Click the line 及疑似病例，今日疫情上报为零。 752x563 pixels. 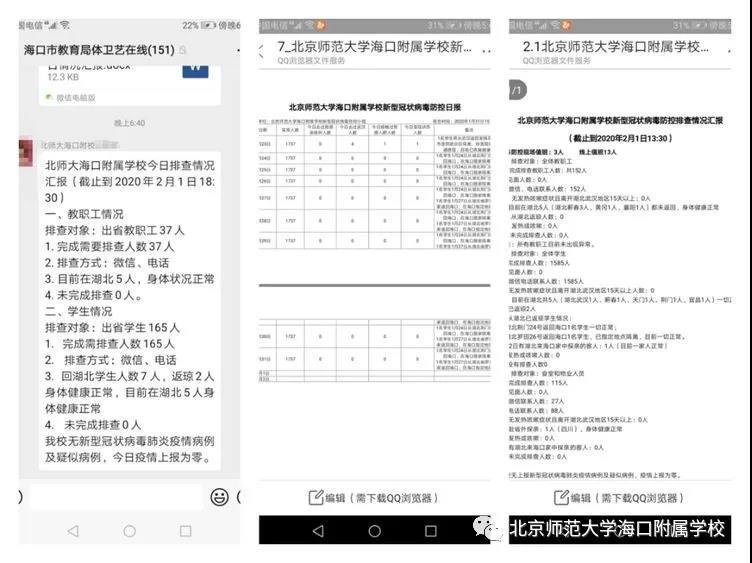point(128,457)
